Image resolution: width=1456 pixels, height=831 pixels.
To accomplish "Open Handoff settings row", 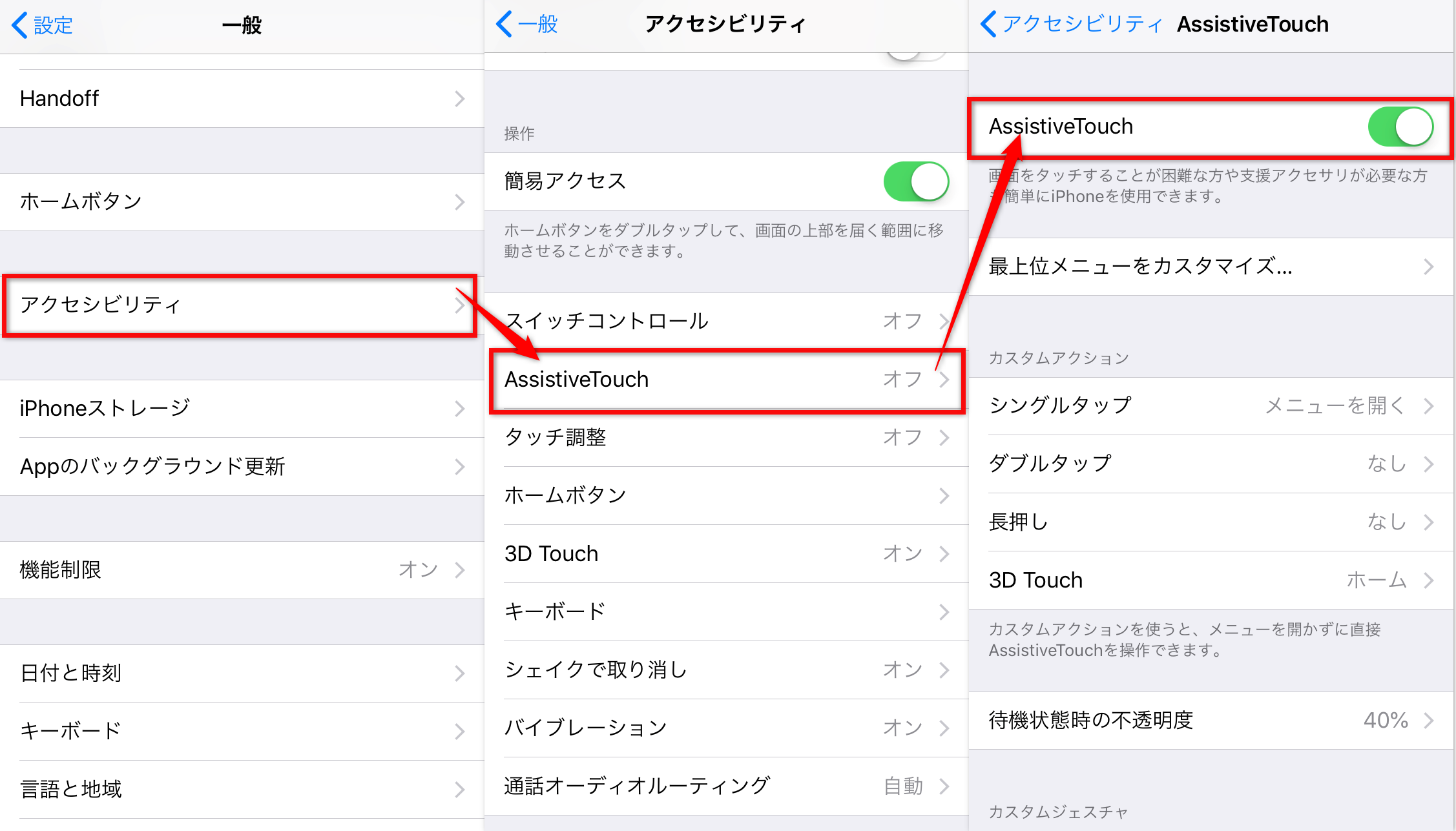I will click(x=240, y=96).
